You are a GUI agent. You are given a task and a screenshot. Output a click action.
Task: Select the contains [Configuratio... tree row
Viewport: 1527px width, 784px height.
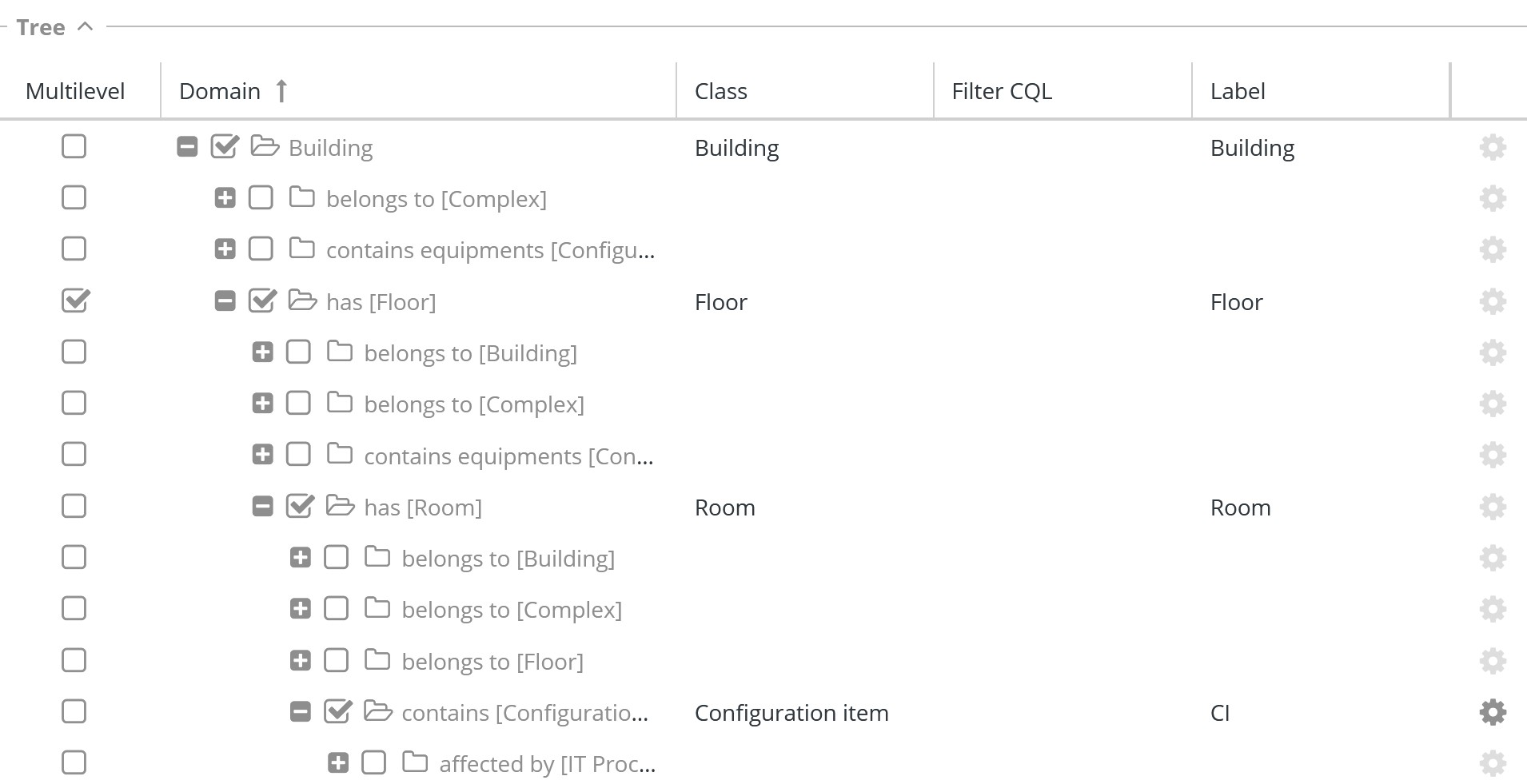(x=524, y=713)
